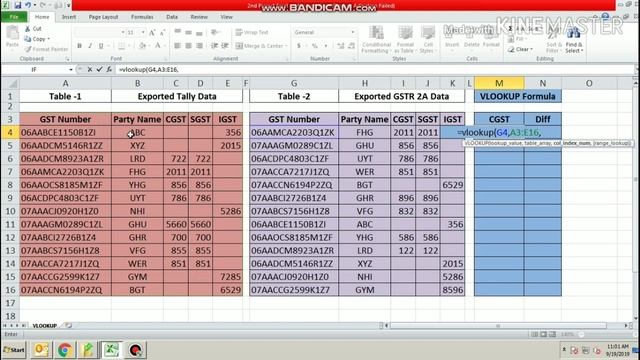The height and width of the screenshot is (360, 640).
Task: Click the Comma Style icon
Action: click(326, 46)
